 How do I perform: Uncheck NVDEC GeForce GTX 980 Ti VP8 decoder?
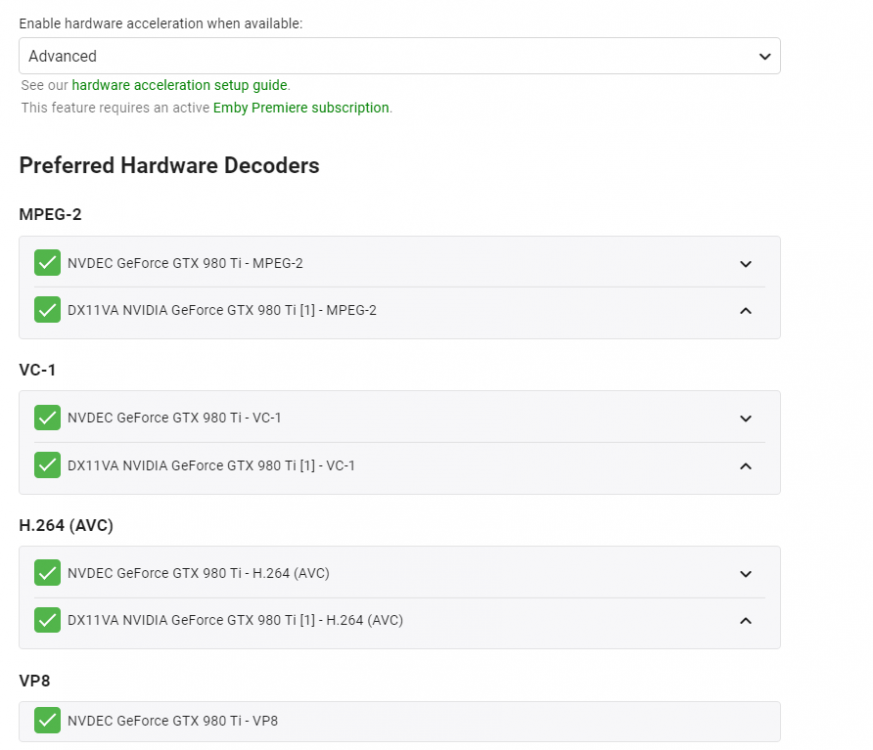coord(47,720)
